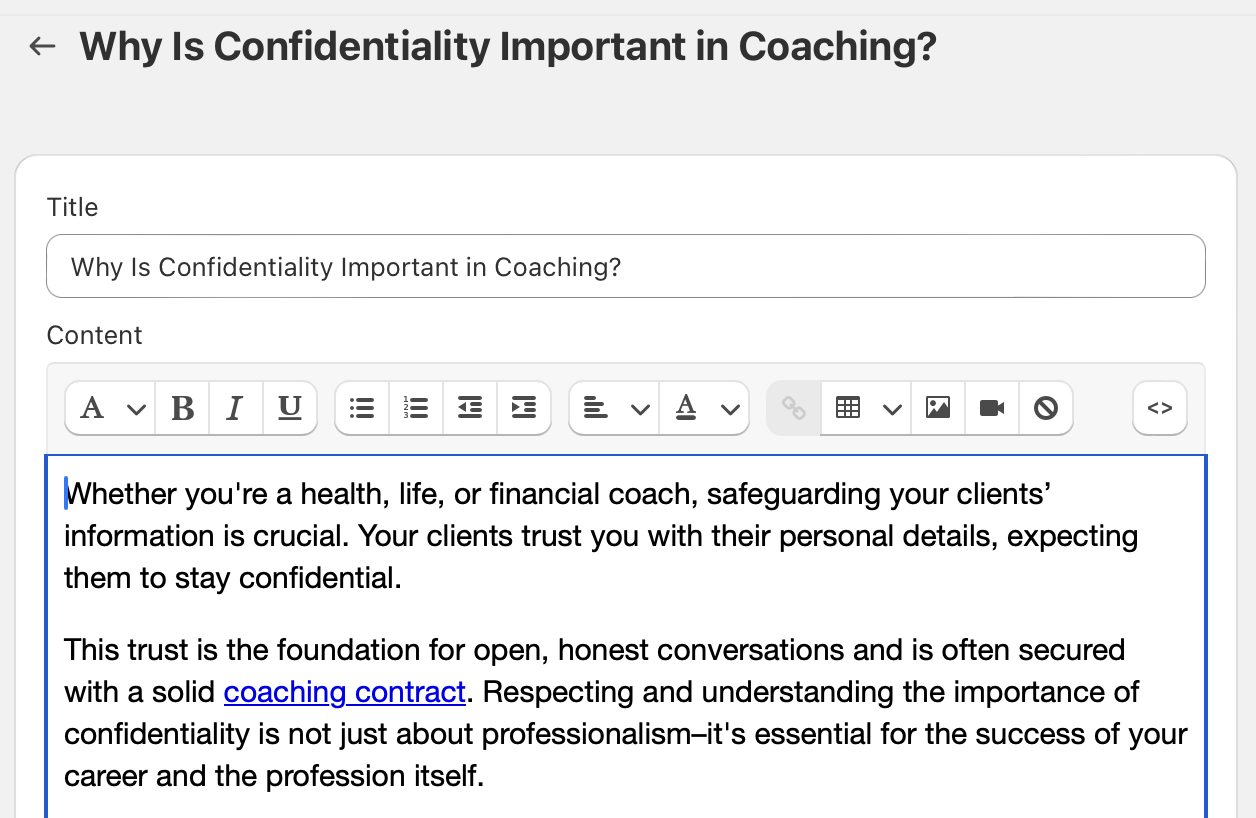The height and width of the screenshot is (818, 1256).
Task: Insert an image with the picture icon
Action: (x=938, y=408)
